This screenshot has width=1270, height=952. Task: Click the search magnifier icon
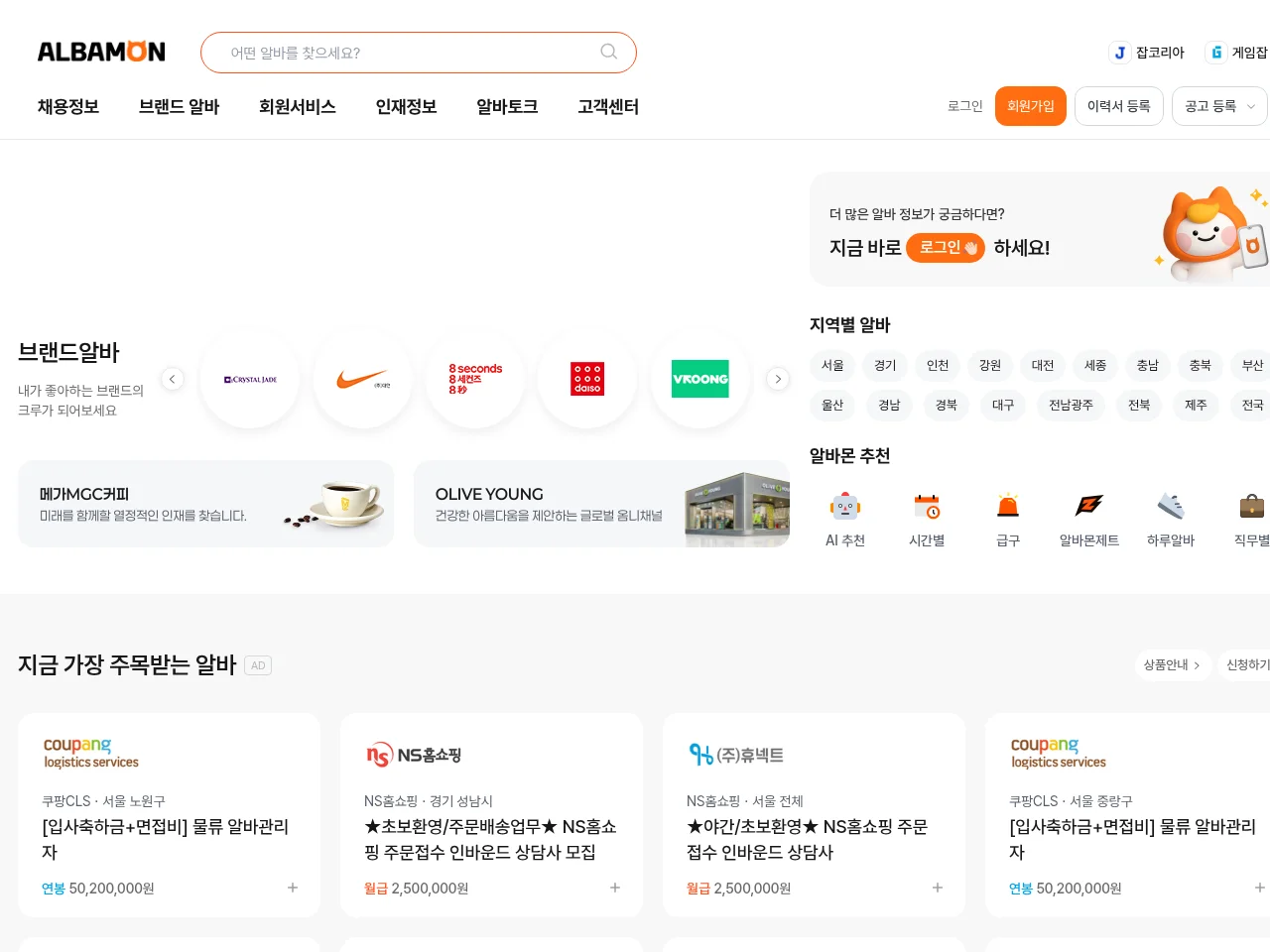click(x=609, y=52)
